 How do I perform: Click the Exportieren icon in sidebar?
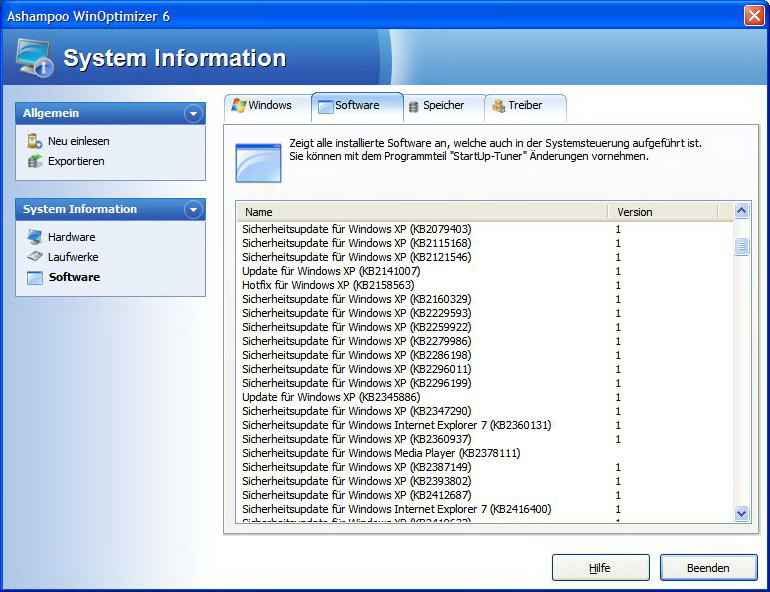point(35,161)
